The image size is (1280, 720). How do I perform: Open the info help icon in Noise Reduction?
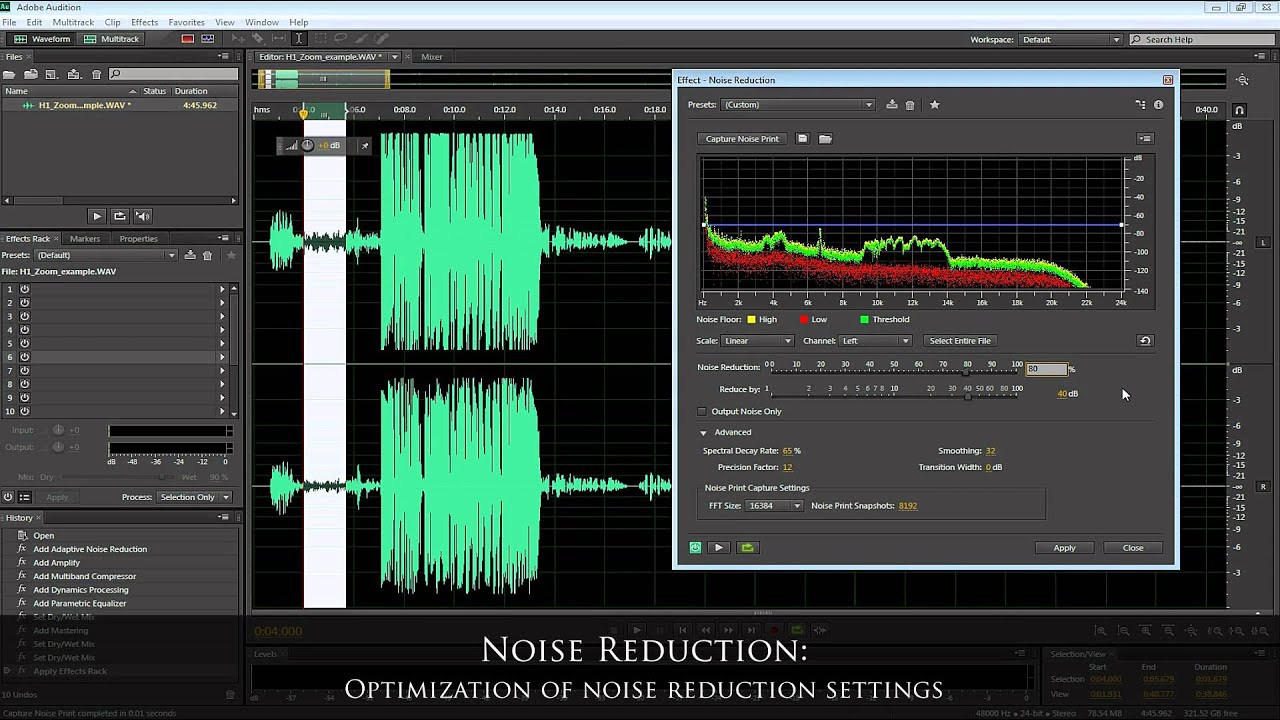1159,104
